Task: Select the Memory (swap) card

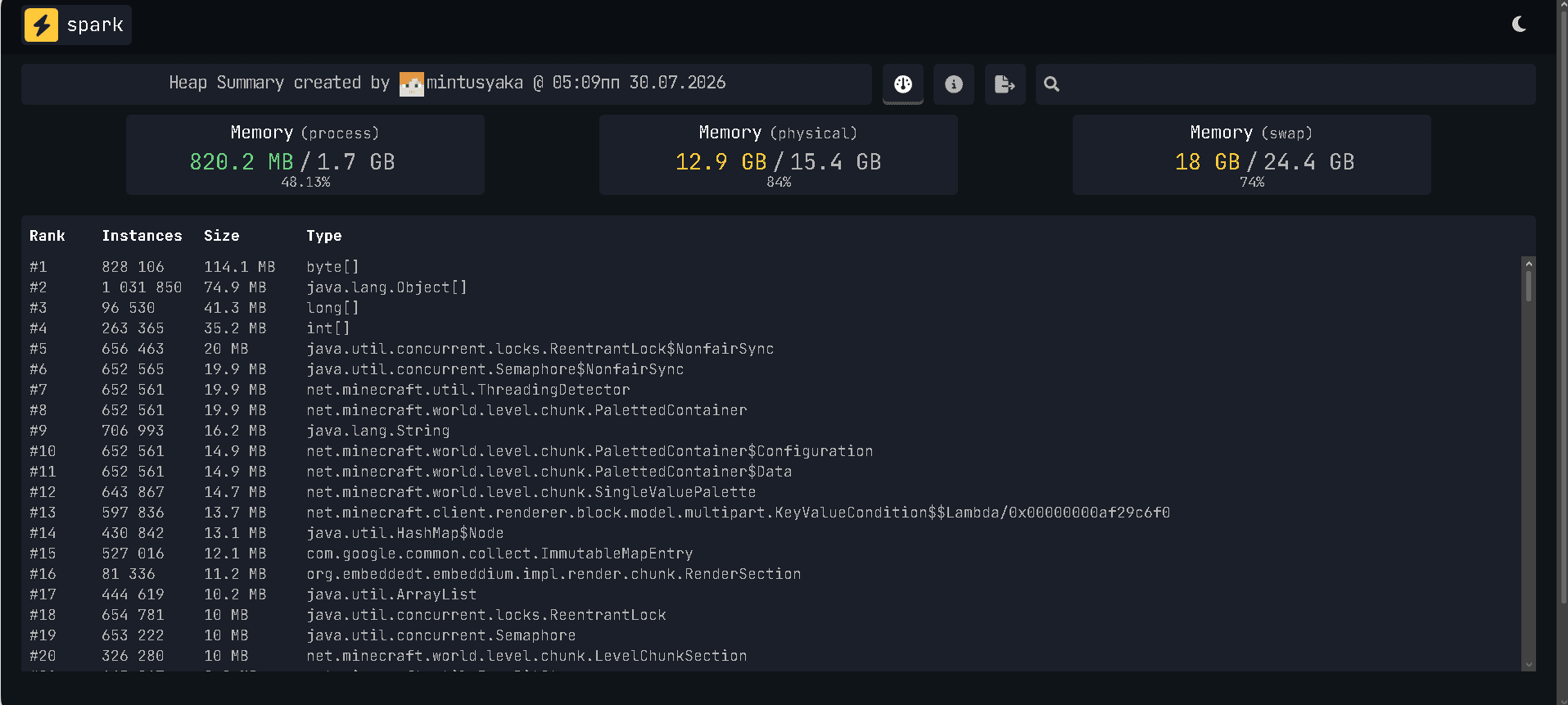Action: coord(1252,155)
